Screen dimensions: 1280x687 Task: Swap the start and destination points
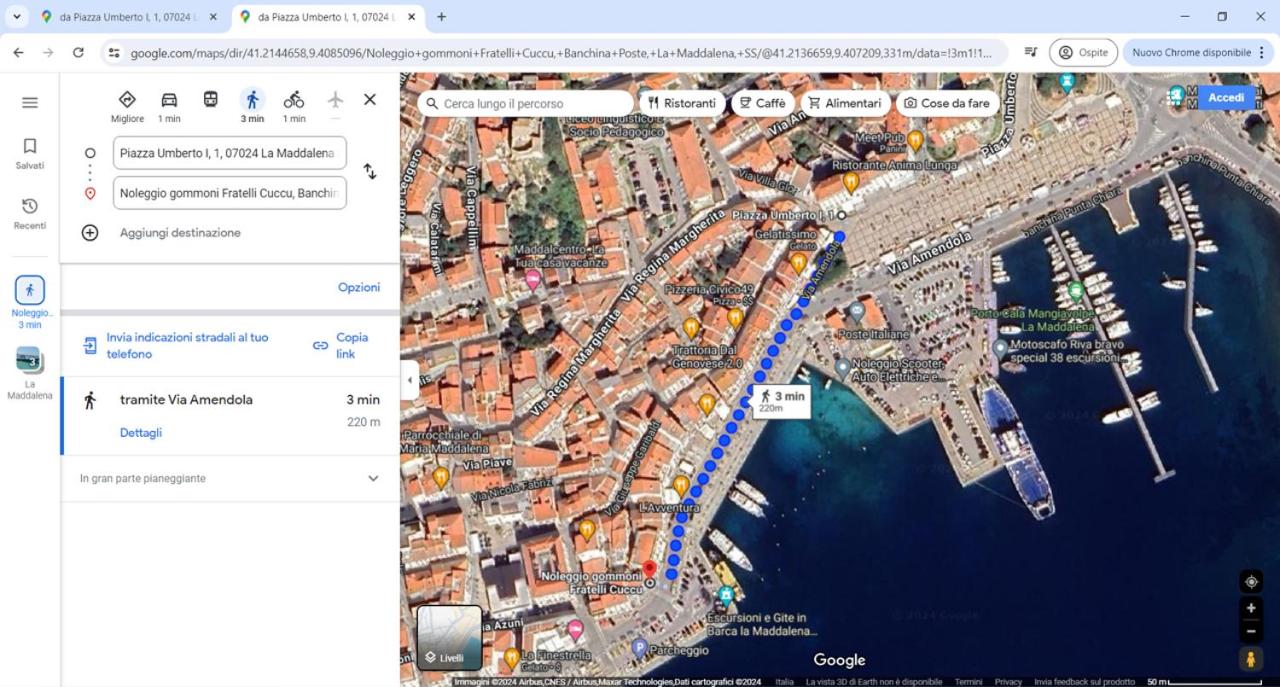tap(369, 171)
